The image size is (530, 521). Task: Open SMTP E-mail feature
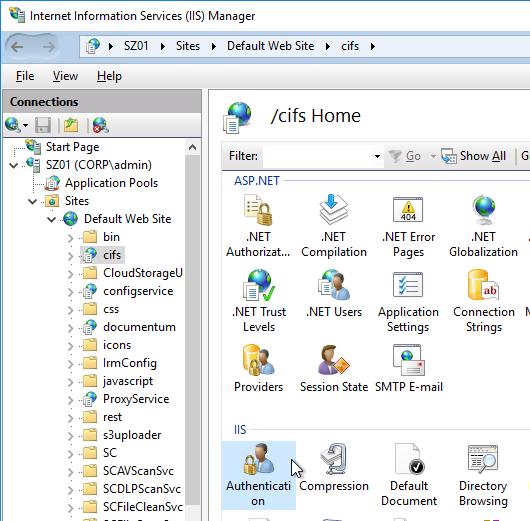(409, 369)
